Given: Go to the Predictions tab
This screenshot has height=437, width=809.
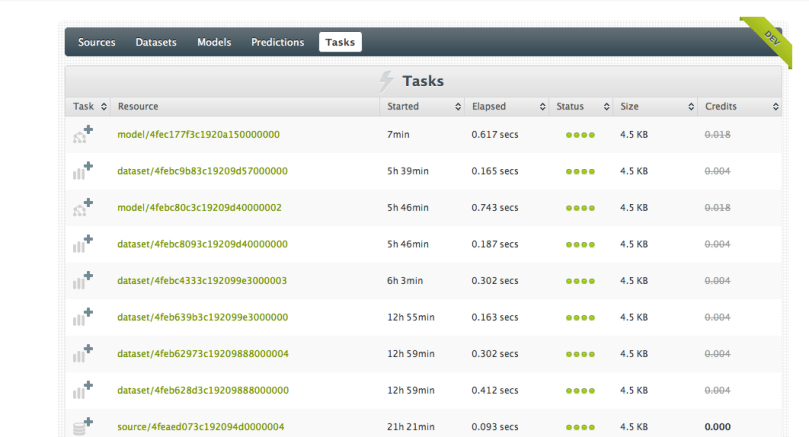Looking at the screenshot, I should pos(277,42).
